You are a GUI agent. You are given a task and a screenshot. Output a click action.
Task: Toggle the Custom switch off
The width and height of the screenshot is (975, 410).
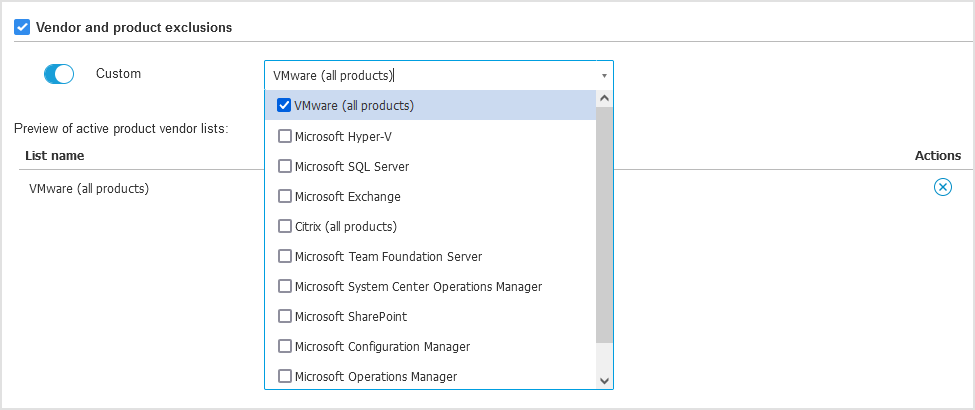click(59, 74)
